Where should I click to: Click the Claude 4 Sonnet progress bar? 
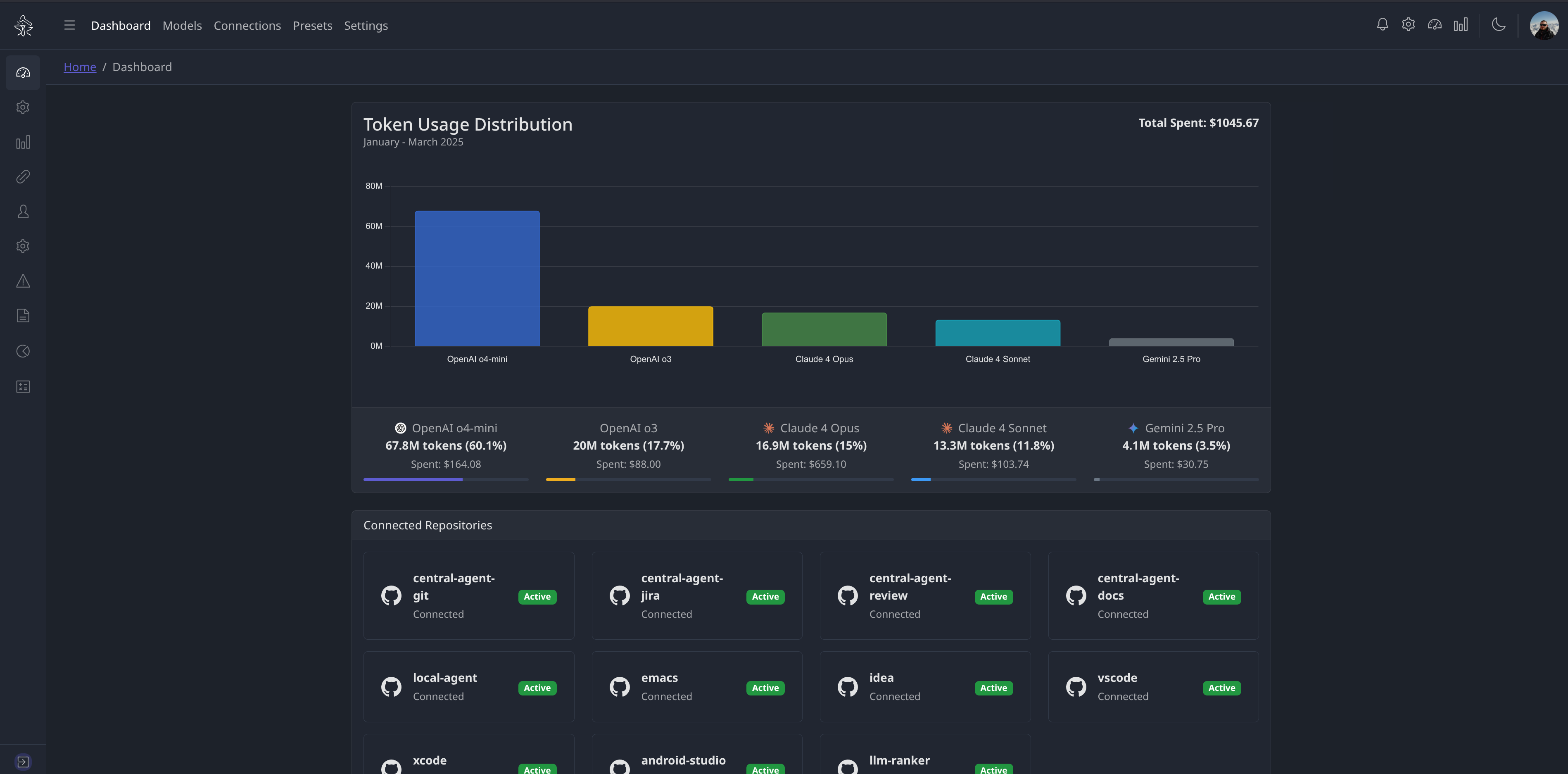pos(993,479)
